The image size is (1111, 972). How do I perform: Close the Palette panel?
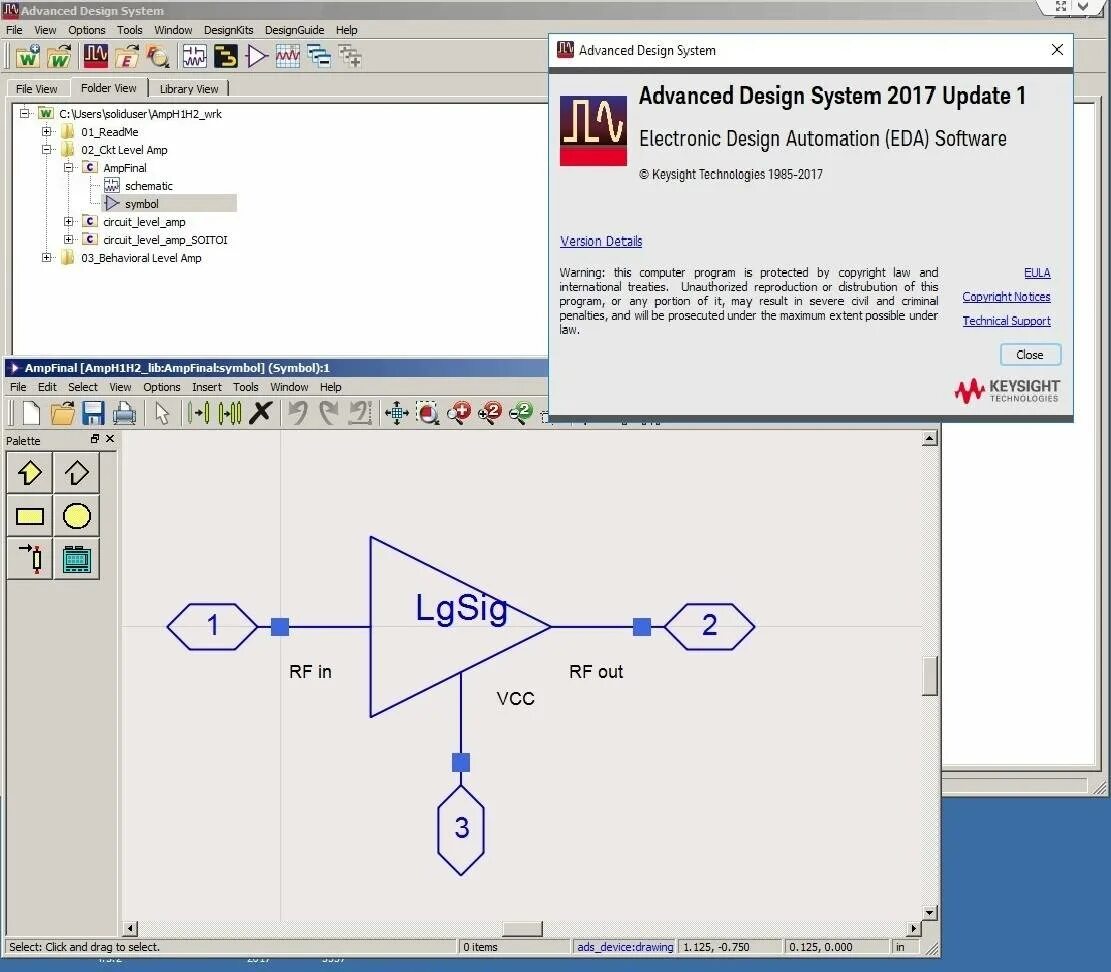[x=110, y=439]
